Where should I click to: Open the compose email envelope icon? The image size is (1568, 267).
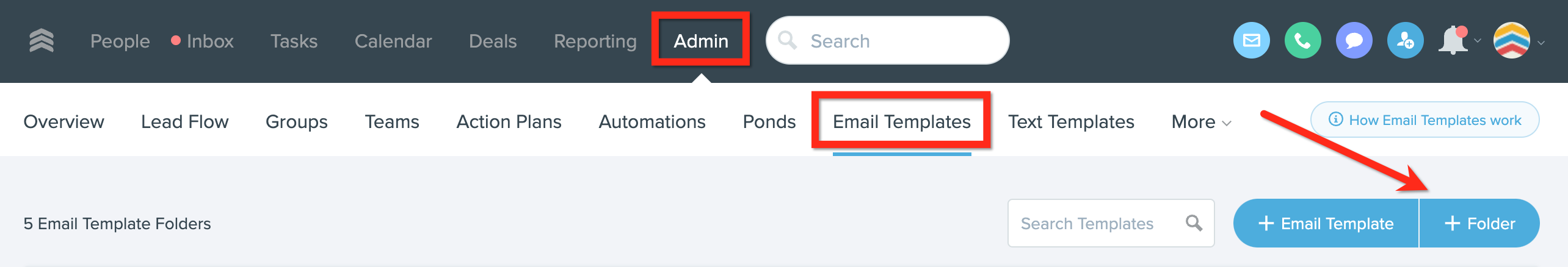(1251, 41)
